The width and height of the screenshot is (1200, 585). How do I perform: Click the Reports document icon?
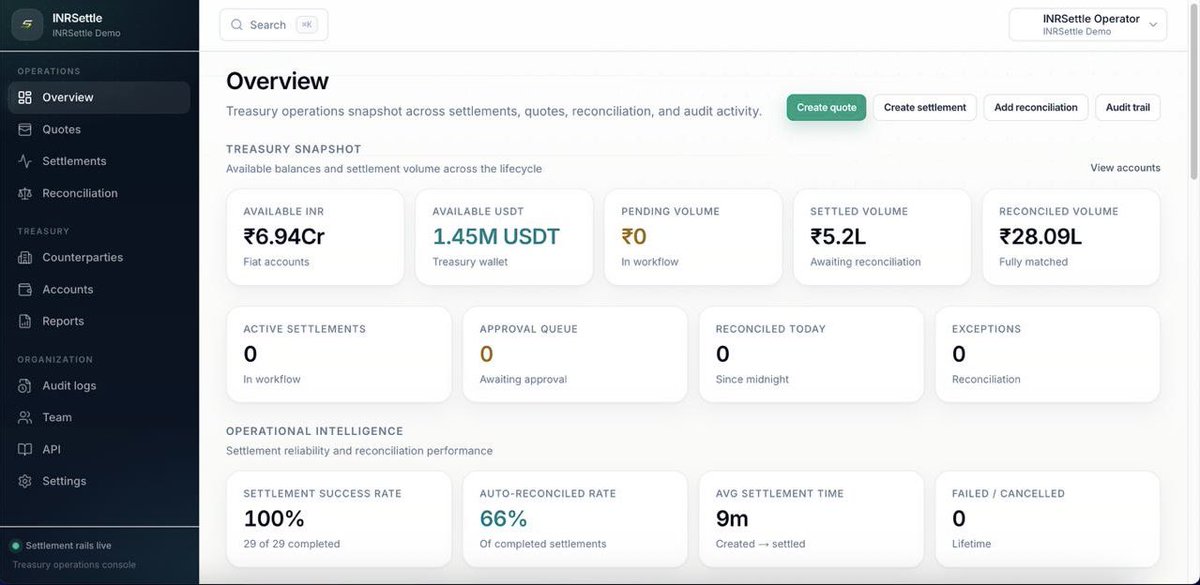[25, 321]
